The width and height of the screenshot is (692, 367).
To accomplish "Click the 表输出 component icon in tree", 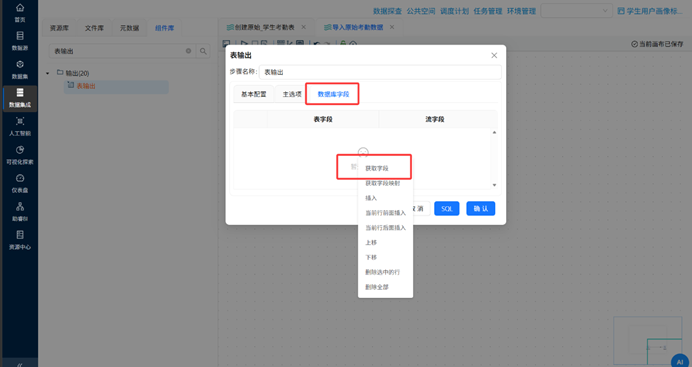I will (71, 85).
